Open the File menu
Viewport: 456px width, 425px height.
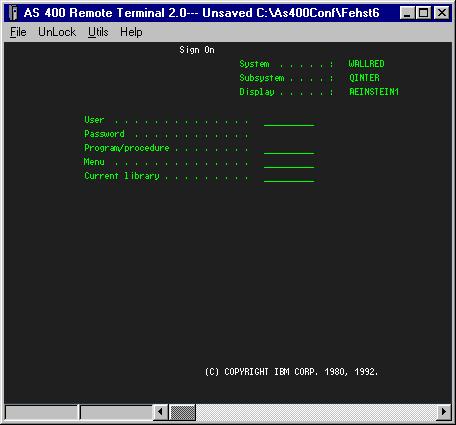18,32
